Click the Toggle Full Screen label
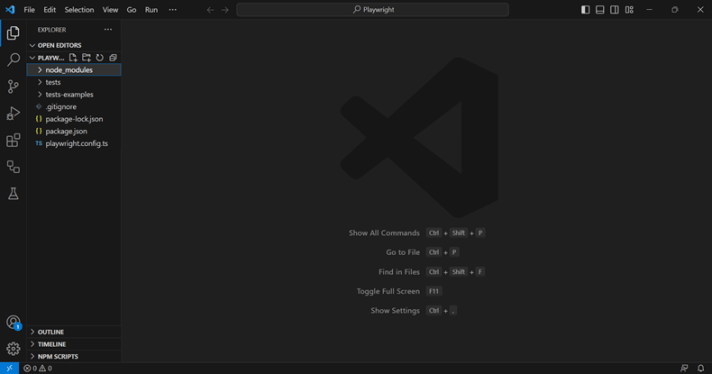Screen dimensions: 712x374 click(x=388, y=291)
